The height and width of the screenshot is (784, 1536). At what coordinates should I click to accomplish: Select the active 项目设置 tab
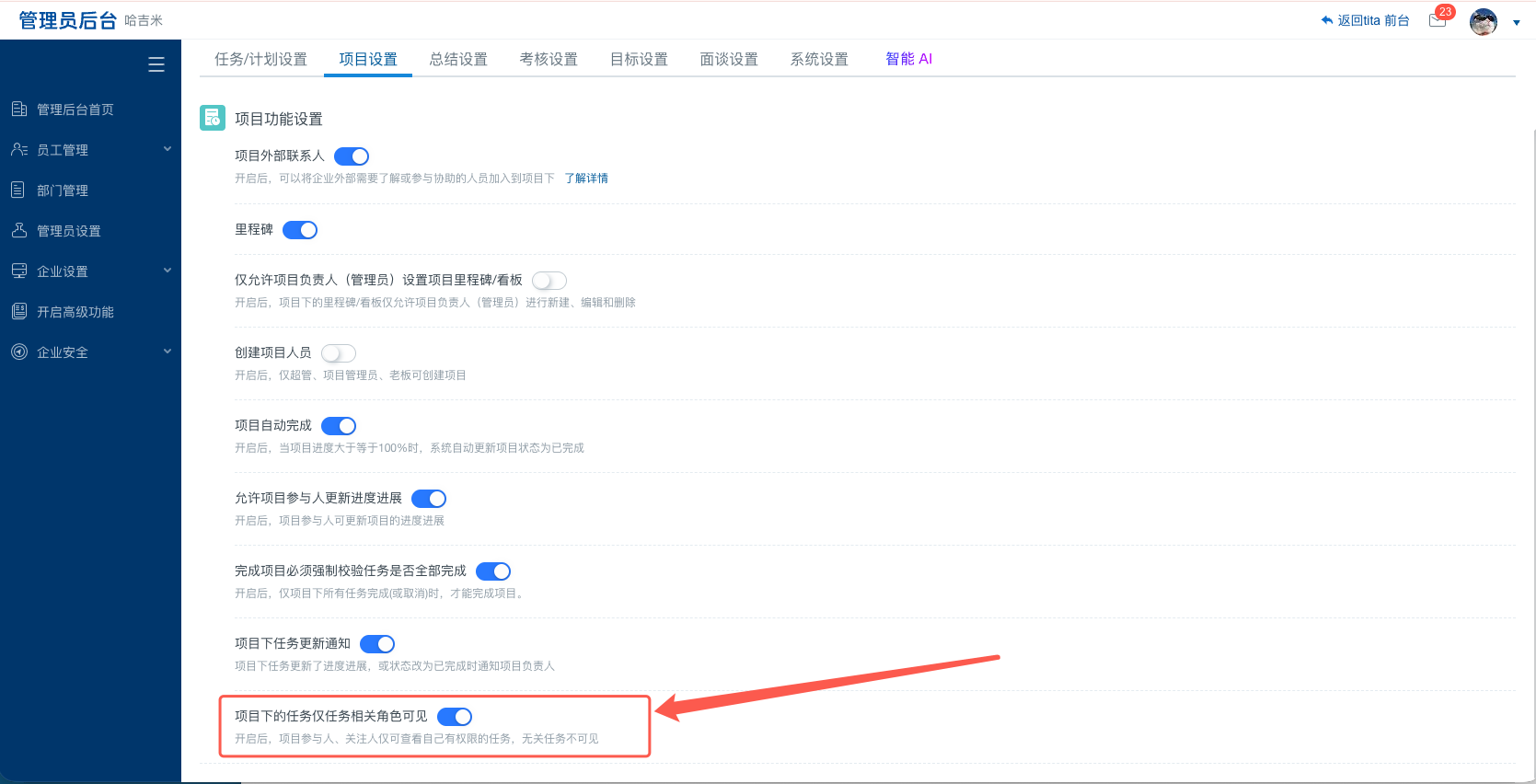[368, 59]
